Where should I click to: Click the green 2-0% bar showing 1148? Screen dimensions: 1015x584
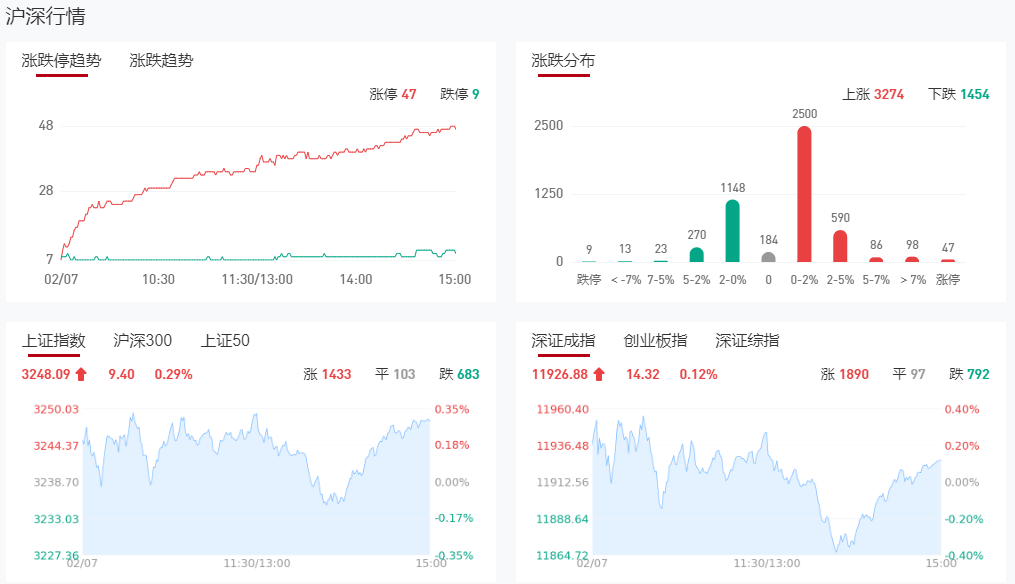pos(732,231)
